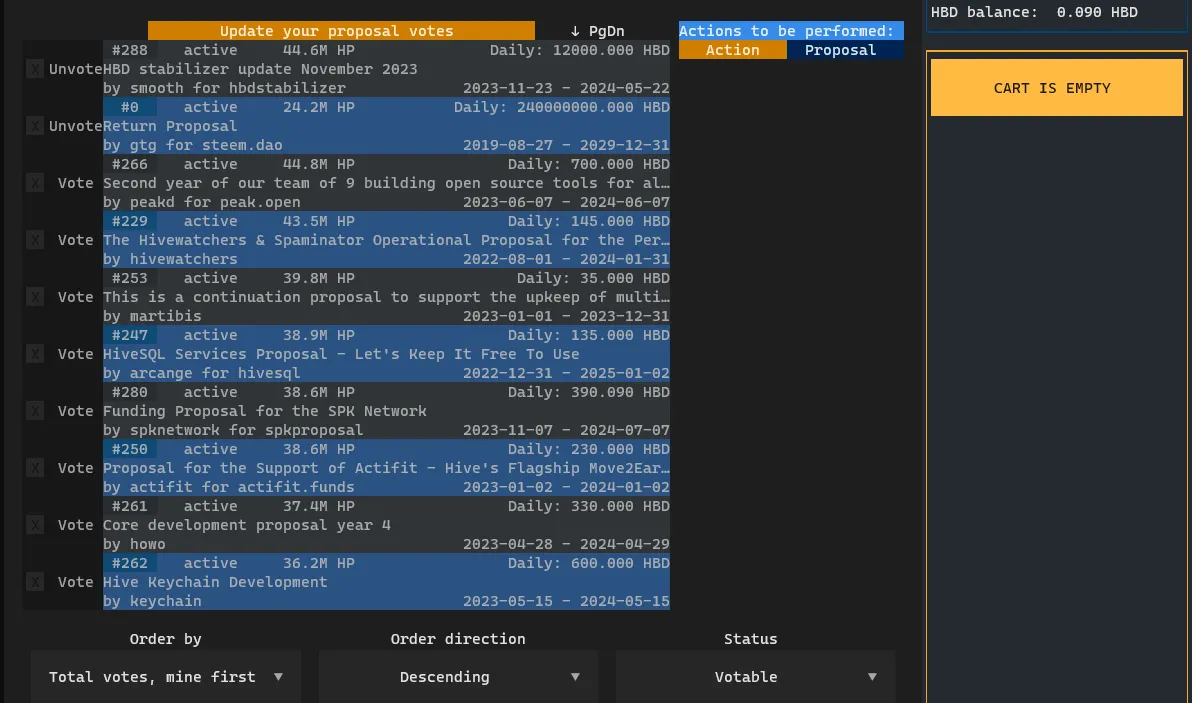Image resolution: width=1192 pixels, height=703 pixels.
Task: Click date range 2023-04-28 – 2024-04-29
Action: click(x=566, y=544)
